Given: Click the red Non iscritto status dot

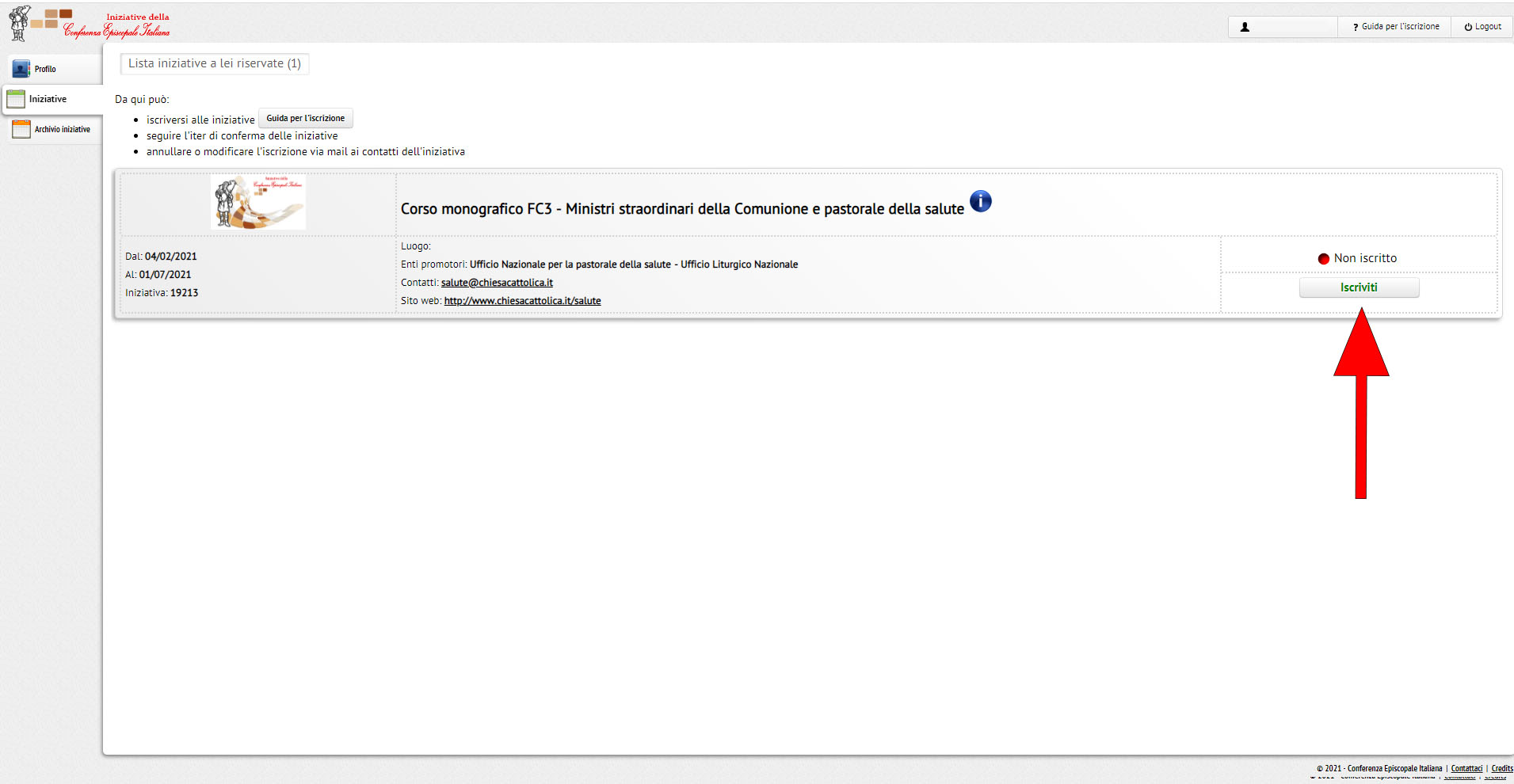Looking at the screenshot, I should point(1323,259).
